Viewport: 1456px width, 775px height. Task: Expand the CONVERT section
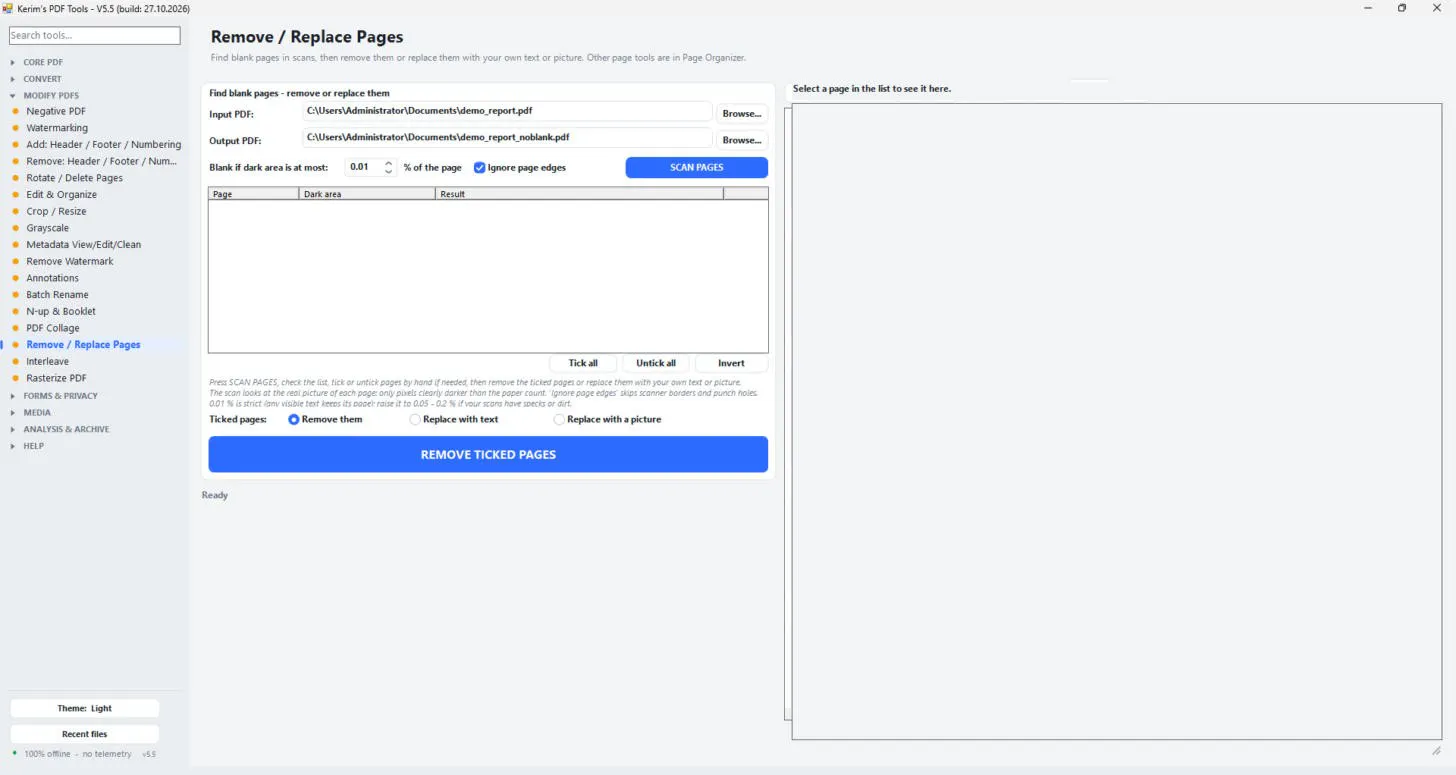tap(42, 79)
